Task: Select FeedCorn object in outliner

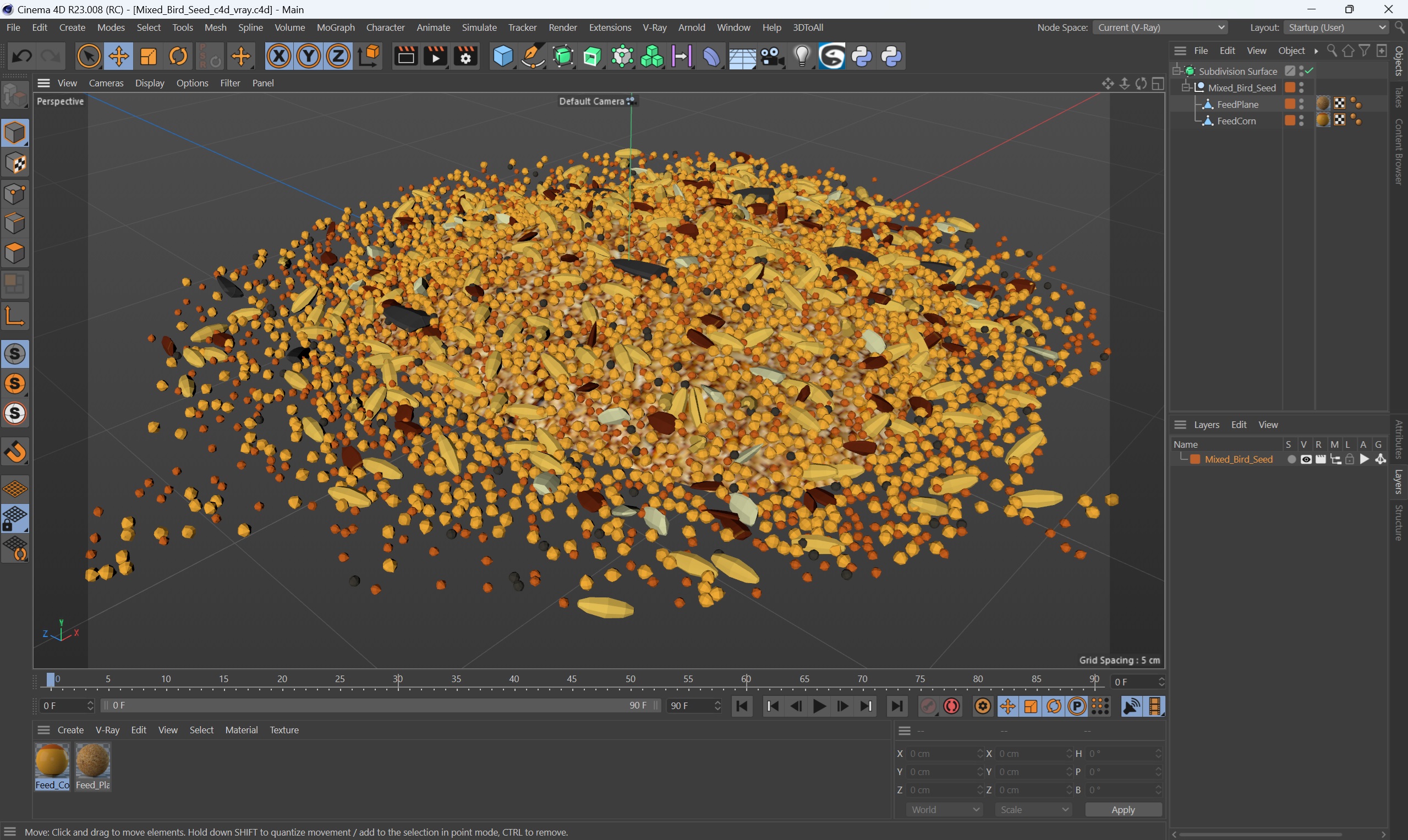Action: [1237, 120]
